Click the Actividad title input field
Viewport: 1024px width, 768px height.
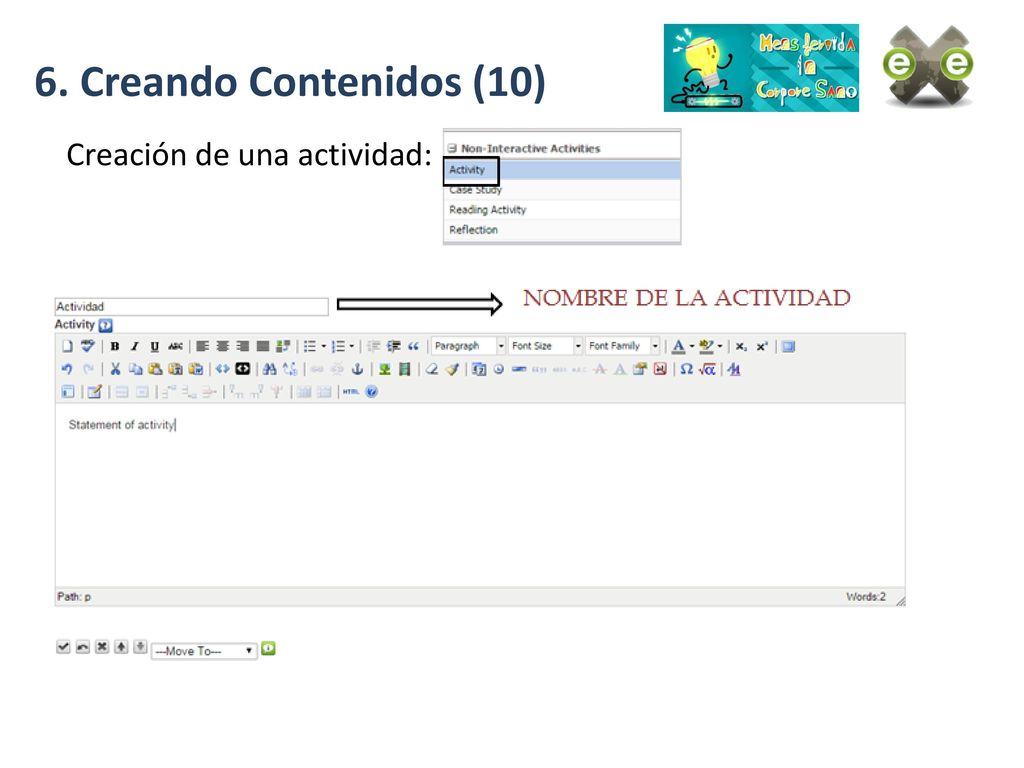tap(191, 307)
